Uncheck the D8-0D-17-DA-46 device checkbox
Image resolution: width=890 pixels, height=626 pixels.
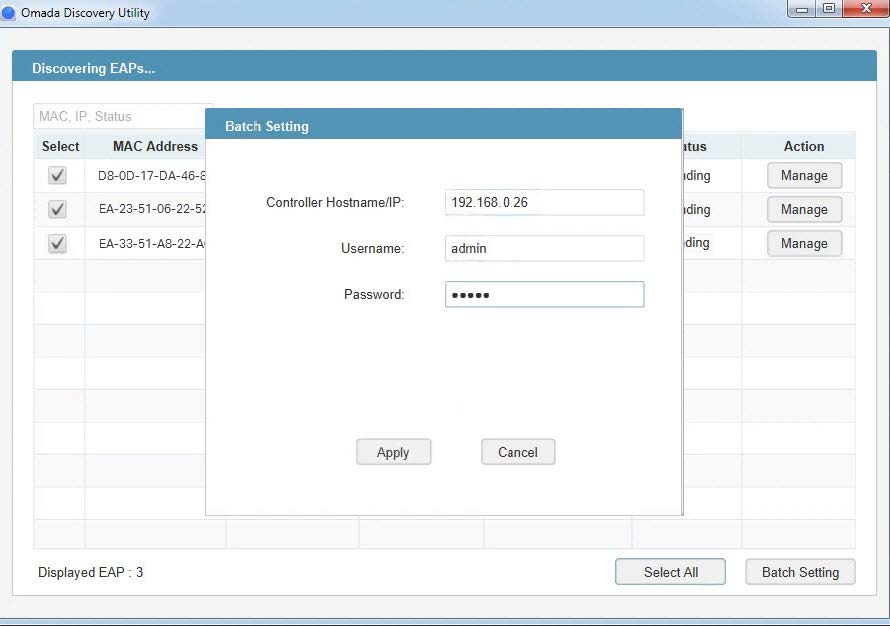58,176
